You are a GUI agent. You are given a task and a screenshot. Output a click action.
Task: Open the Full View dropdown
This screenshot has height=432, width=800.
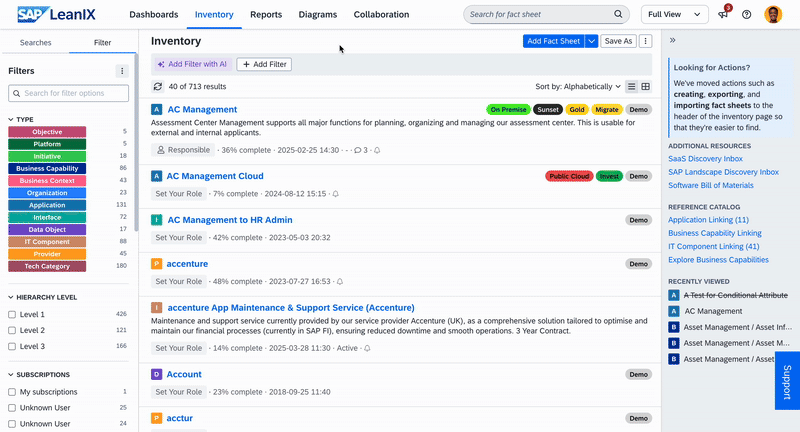[x=674, y=14]
